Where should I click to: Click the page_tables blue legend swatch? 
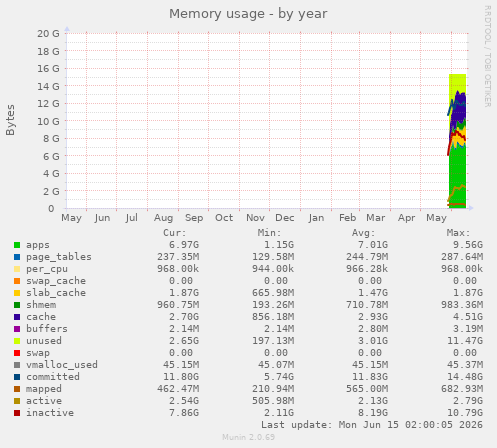17,257
